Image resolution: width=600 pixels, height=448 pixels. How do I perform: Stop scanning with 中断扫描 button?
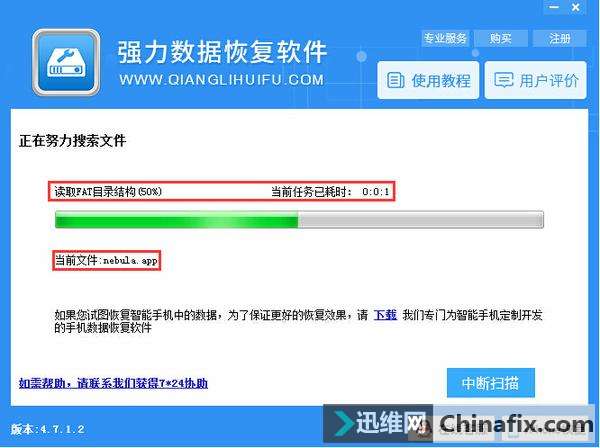pos(491,383)
